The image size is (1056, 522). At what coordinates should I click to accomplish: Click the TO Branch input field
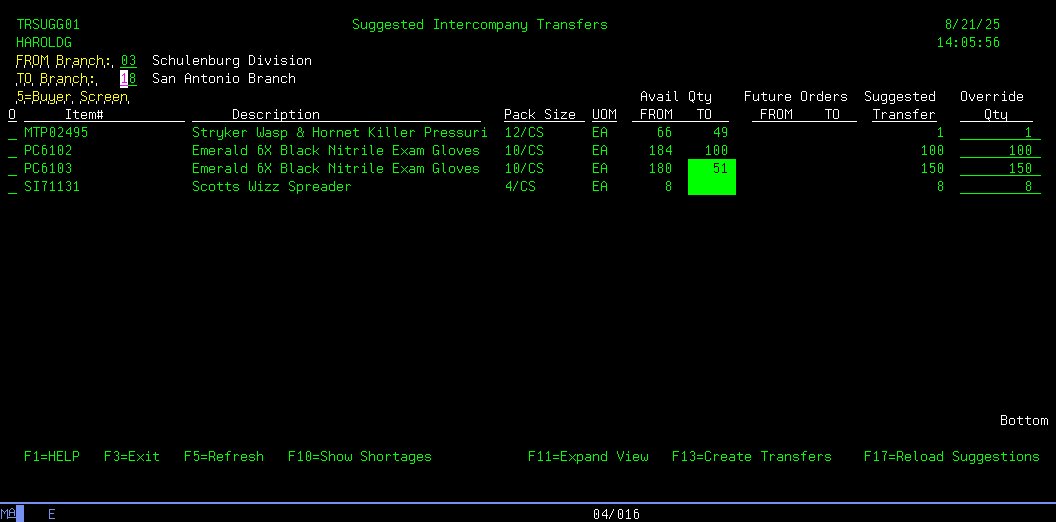(128, 79)
